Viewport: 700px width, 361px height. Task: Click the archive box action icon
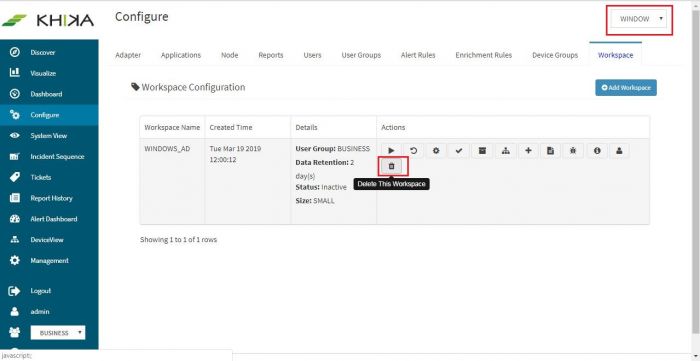482,151
